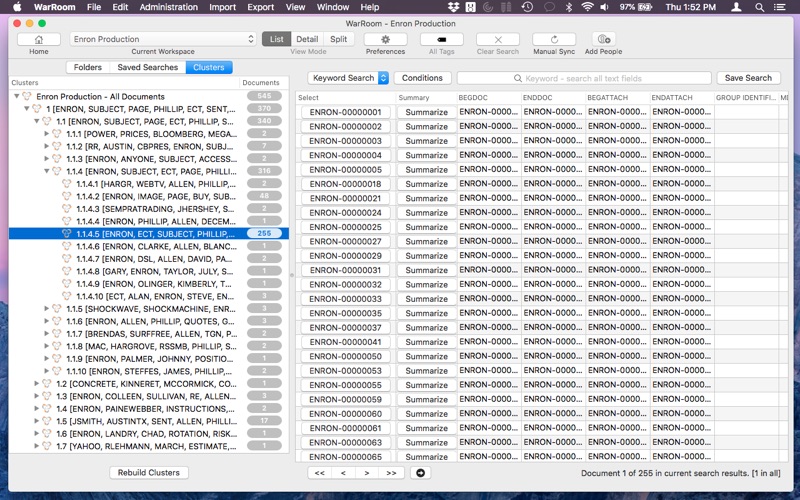Viewport: 800px width, 500px height.
Task: Open the Dropbox menu bar icon
Action: (453, 7)
